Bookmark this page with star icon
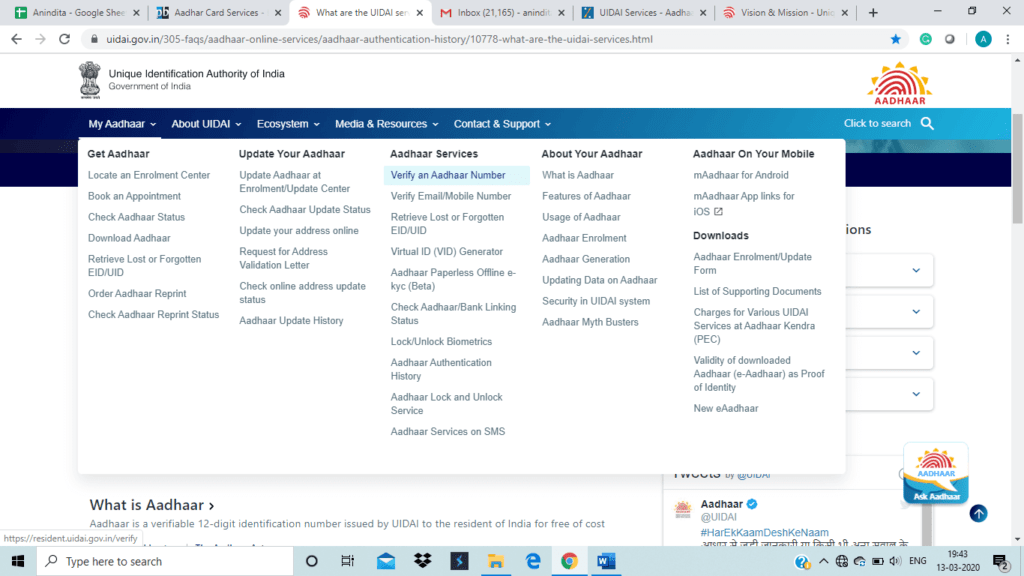1024x576 pixels. 895,39
